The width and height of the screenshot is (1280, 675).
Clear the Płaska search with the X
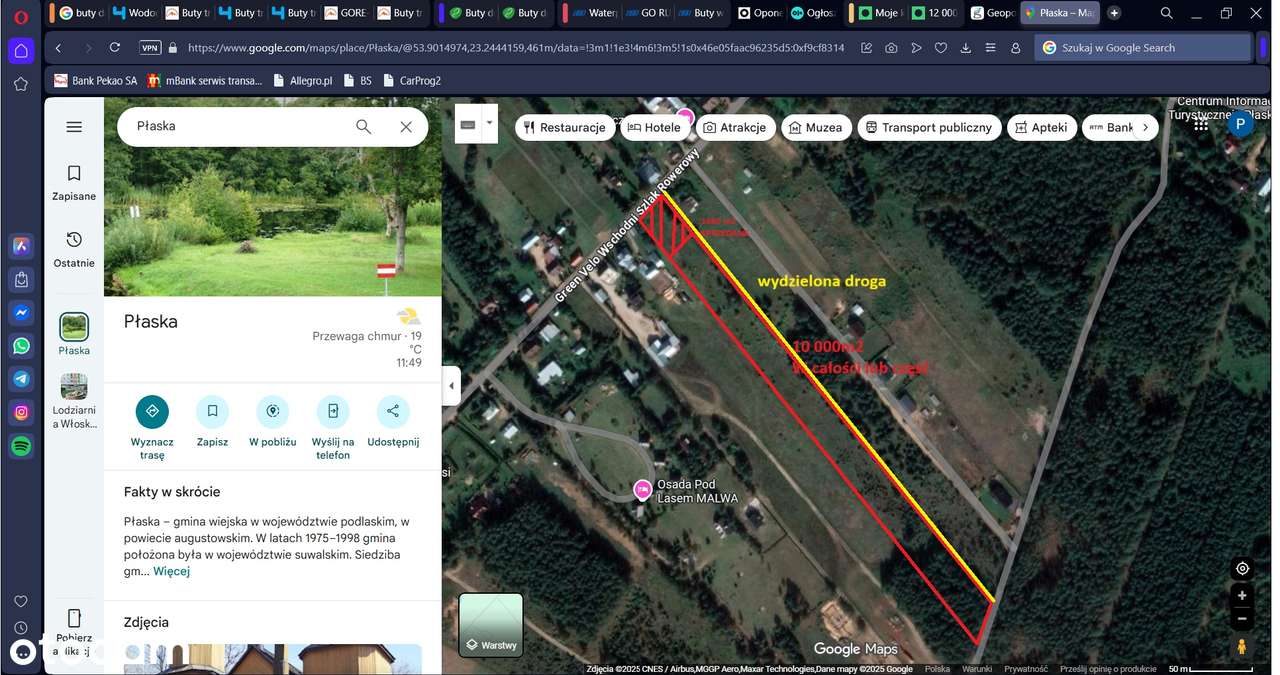(x=406, y=127)
